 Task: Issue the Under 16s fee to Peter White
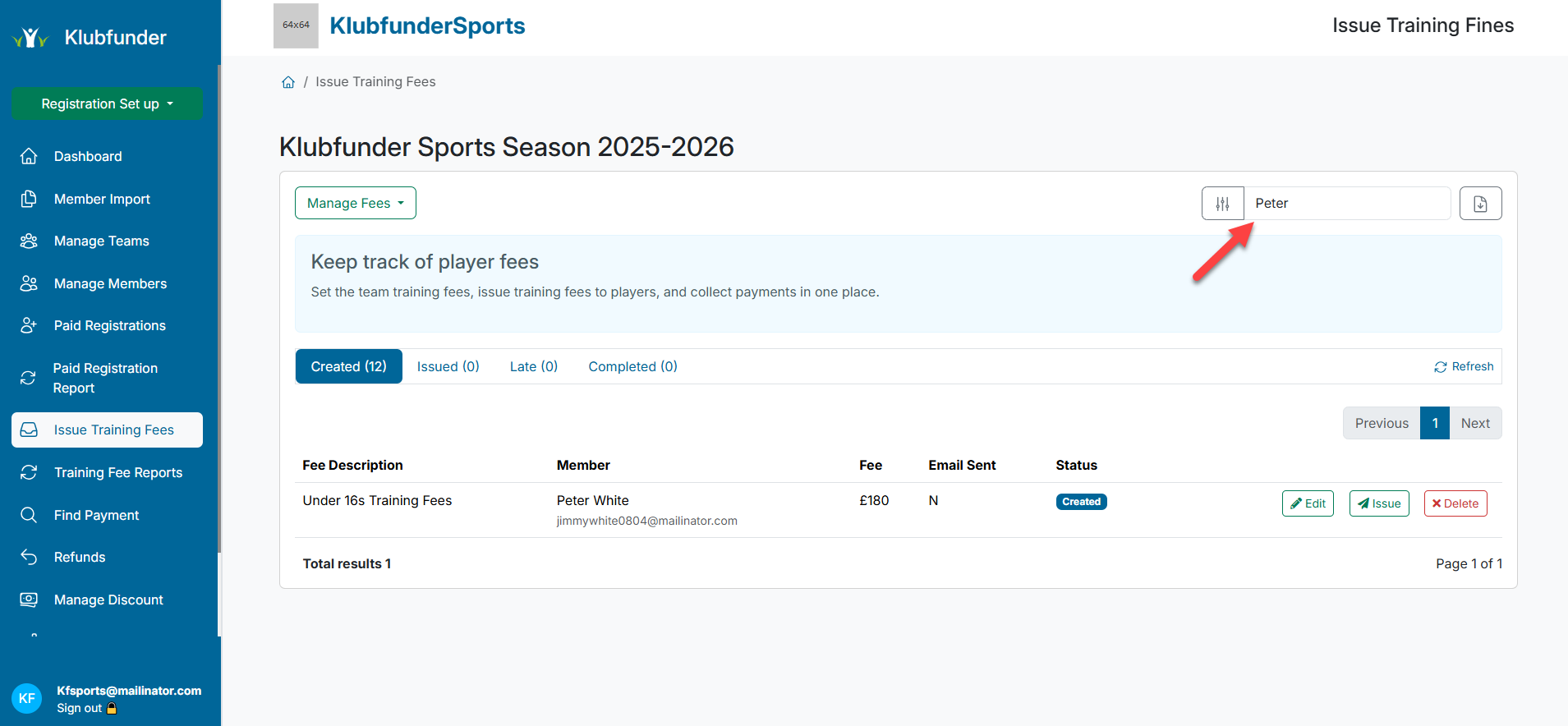tap(1378, 503)
